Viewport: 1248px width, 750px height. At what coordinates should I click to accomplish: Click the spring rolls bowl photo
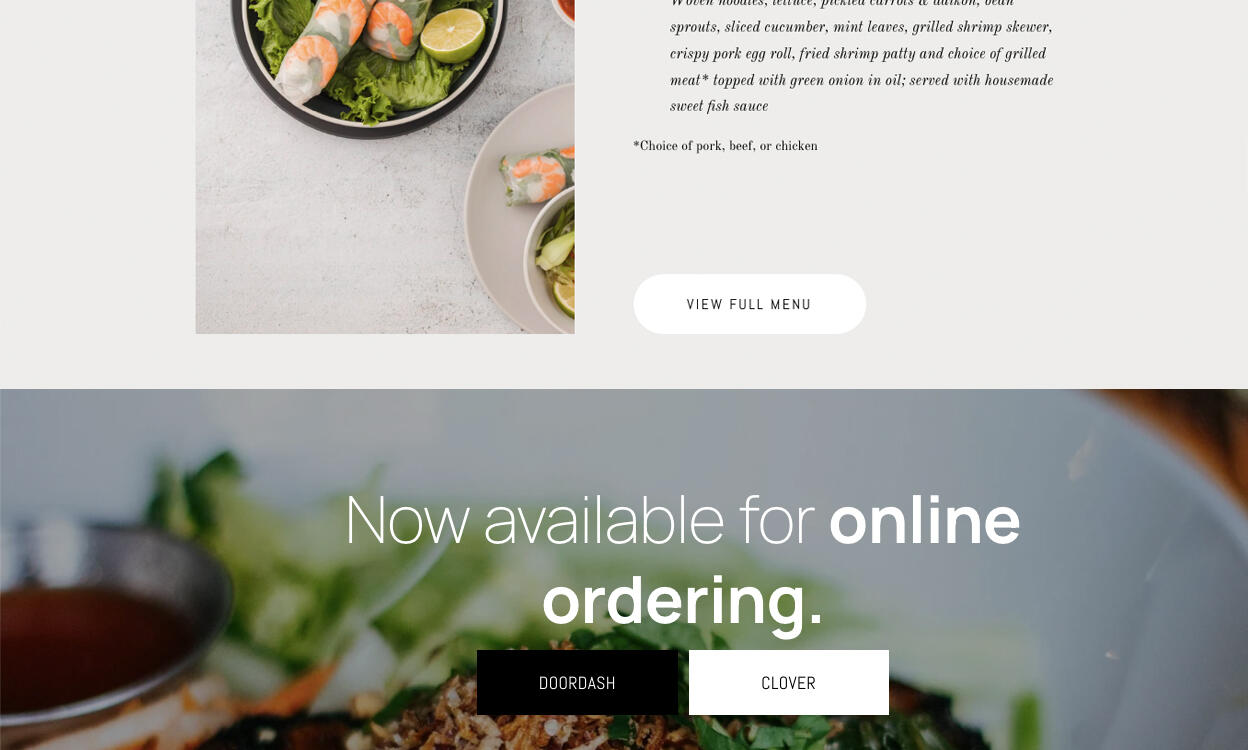[385, 166]
